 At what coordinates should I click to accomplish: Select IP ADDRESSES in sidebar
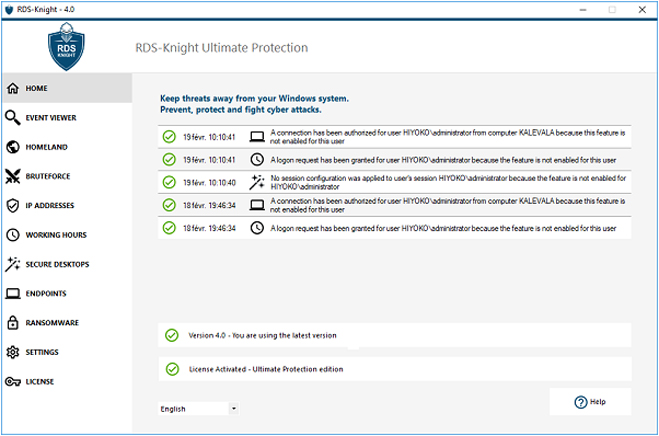pos(67,206)
